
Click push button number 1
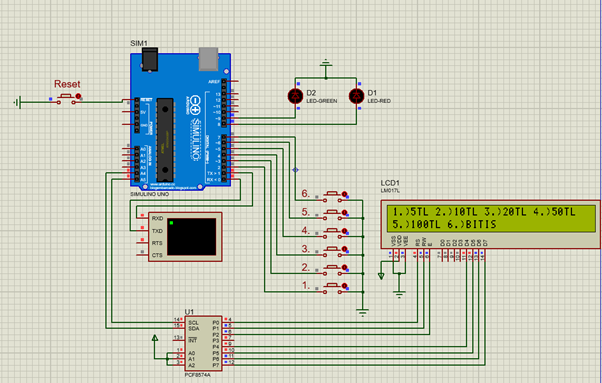point(332,288)
